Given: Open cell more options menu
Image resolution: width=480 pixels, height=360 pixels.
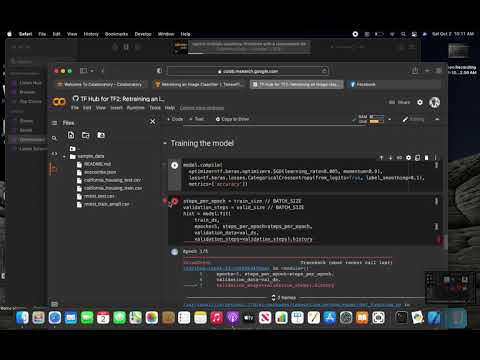Looking at the screenshot, I should click(x=435, y=158).
